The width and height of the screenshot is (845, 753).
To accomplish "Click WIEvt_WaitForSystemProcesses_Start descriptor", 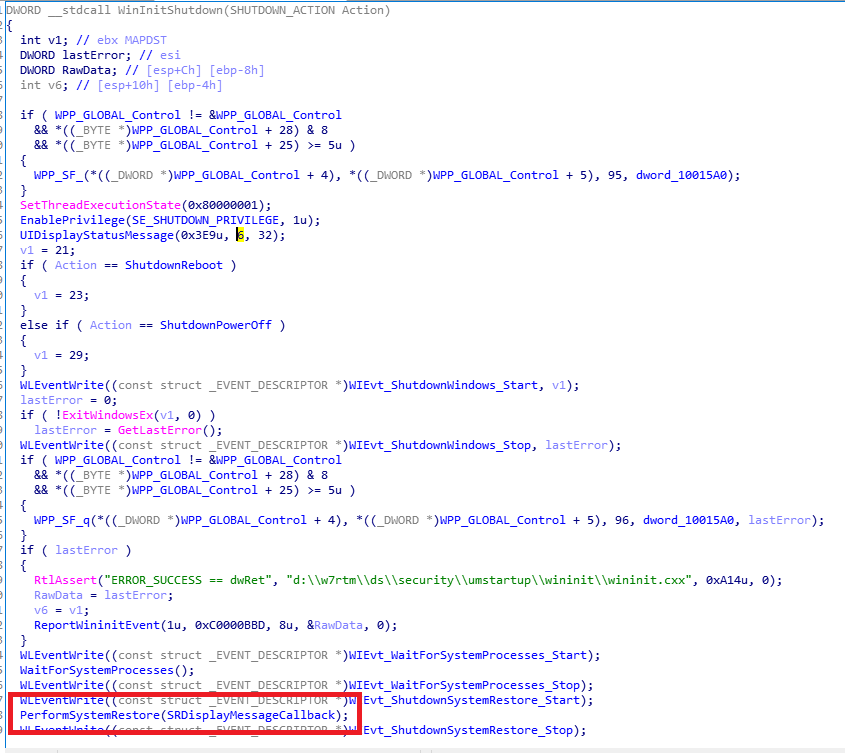I will (468, 656).
